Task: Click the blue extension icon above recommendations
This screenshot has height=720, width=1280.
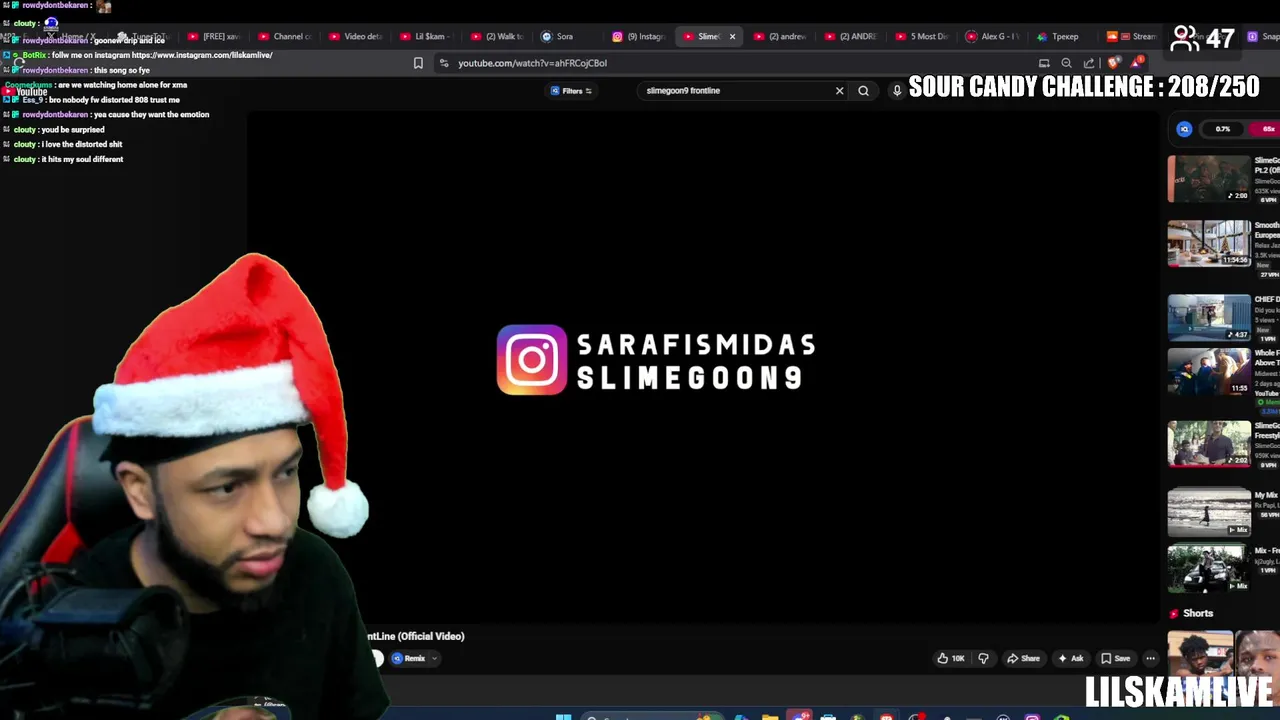Action: (1185, 129)
